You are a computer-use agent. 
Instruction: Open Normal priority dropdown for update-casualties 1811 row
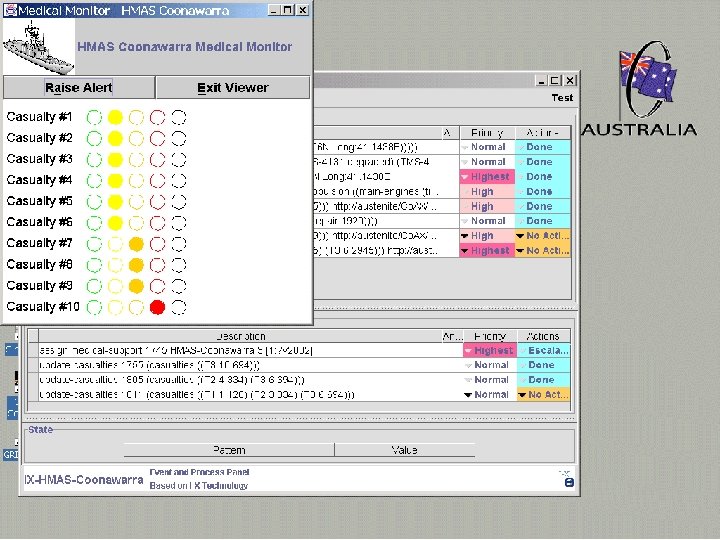(x=490, y=394)
